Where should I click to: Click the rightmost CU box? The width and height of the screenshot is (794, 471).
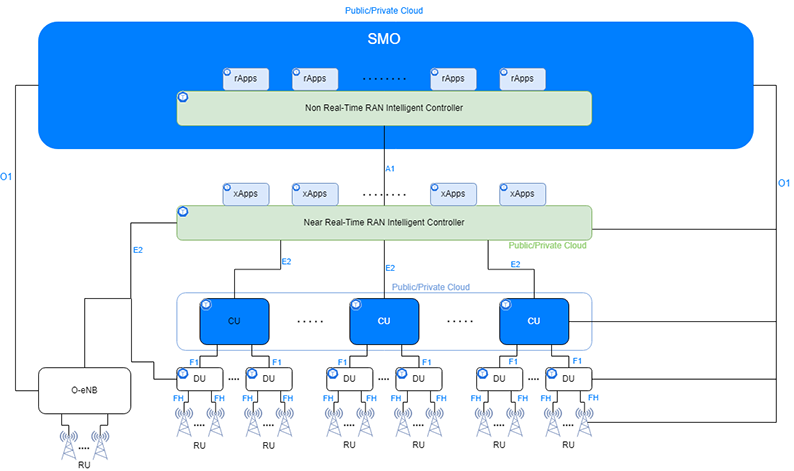[534, 322]
